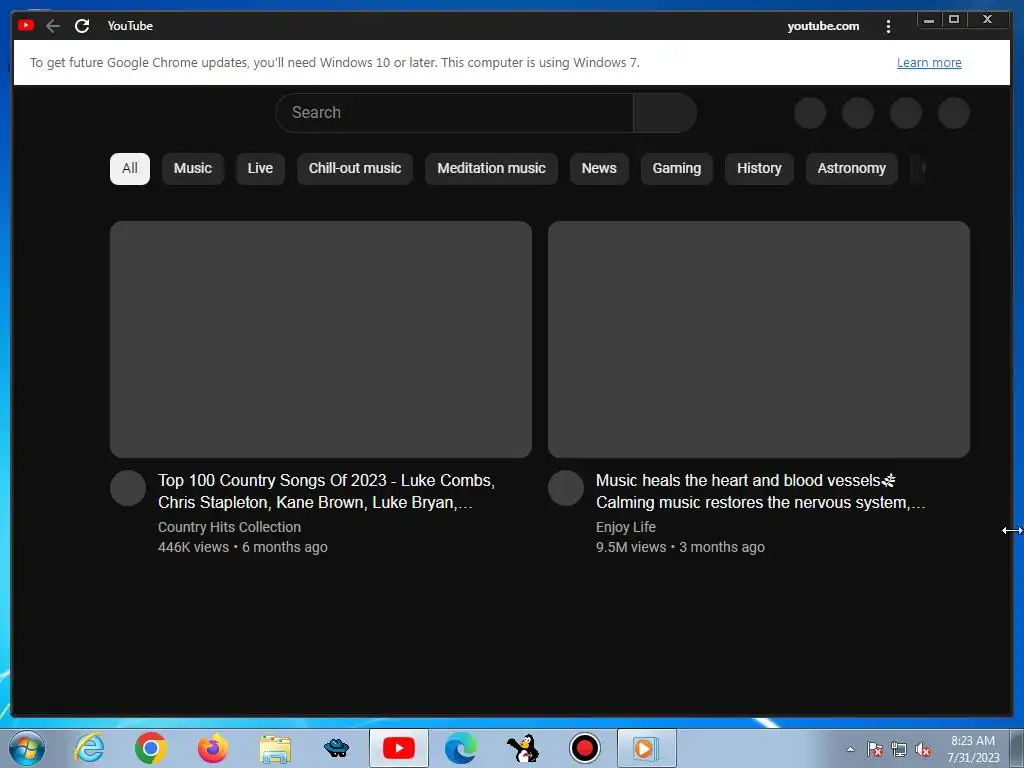The width and height of the screenshot is (1024, 768).
Task: Launch Google Chrome from taskbar
Action: (x=151, y=748)
